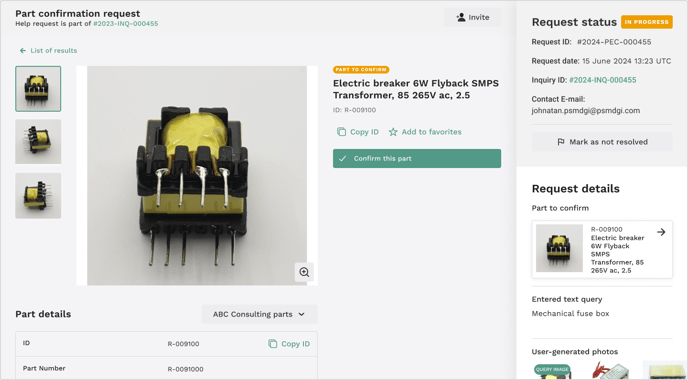Select the first transformer thumbnail
This screenshot has width=688, height=380.
coord(38,89)
